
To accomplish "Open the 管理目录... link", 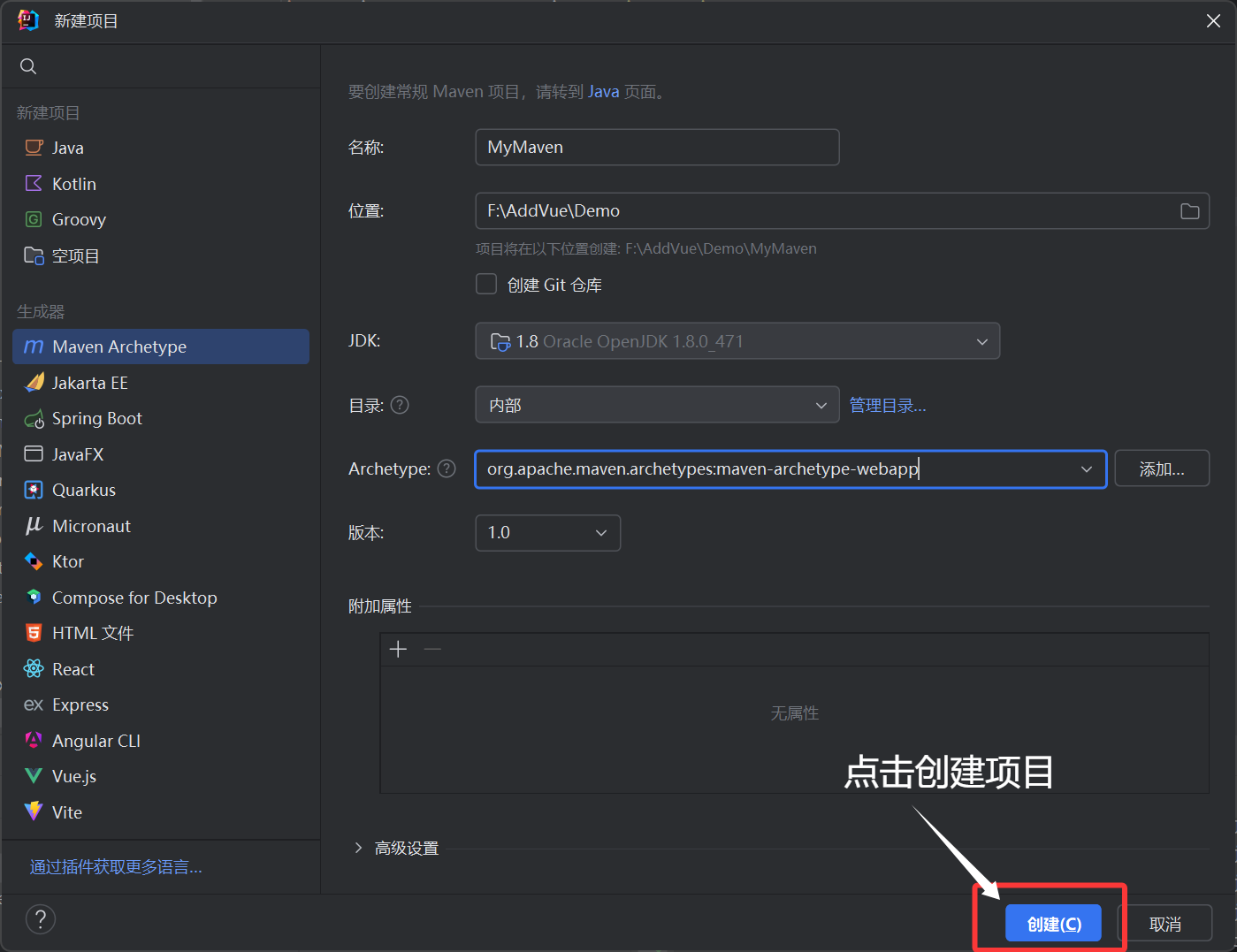I will point(887,406).
